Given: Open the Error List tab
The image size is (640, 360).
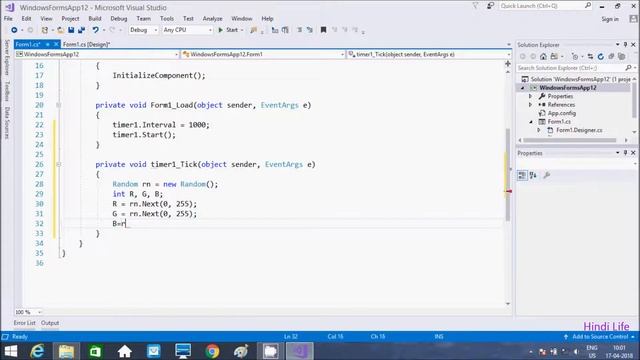Looking at the screenshot, I should pos(24,323).
